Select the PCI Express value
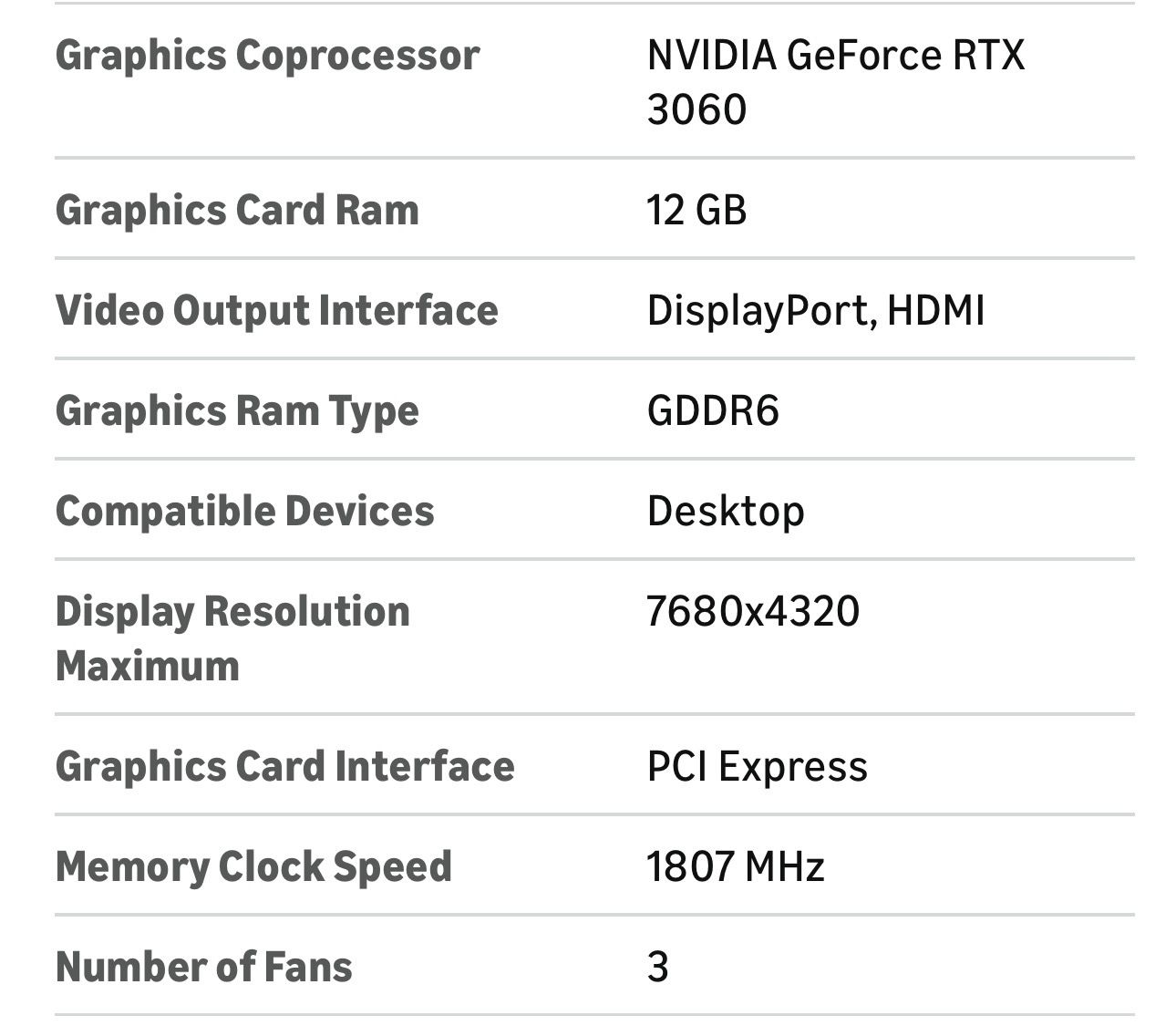The width and height of the screenshot is (1176, 1026). pyautogui.click(x=757, y=767)
